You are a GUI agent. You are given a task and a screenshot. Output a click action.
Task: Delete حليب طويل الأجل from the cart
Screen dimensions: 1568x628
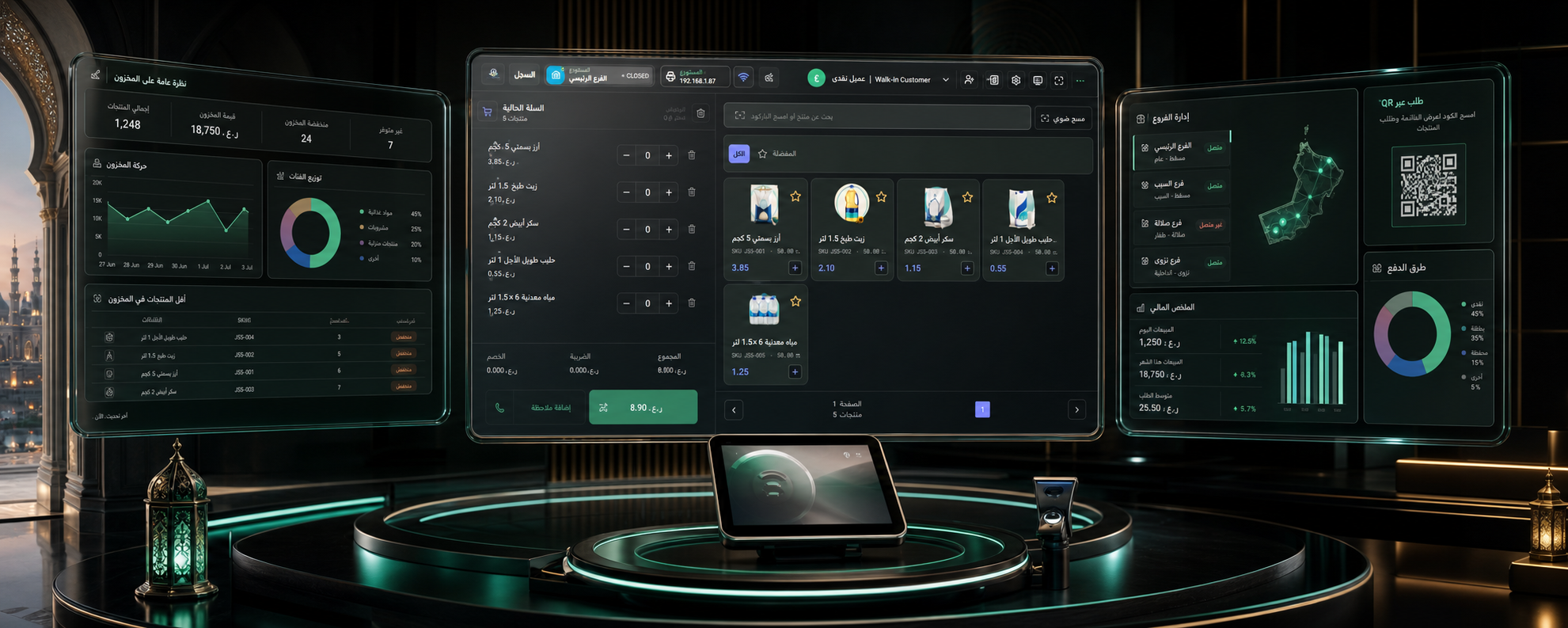(692, 266)
